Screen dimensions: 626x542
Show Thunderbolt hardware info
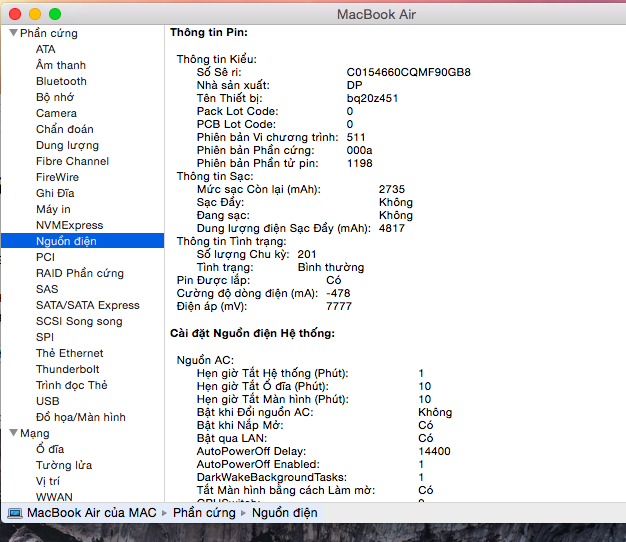point(67,369)
